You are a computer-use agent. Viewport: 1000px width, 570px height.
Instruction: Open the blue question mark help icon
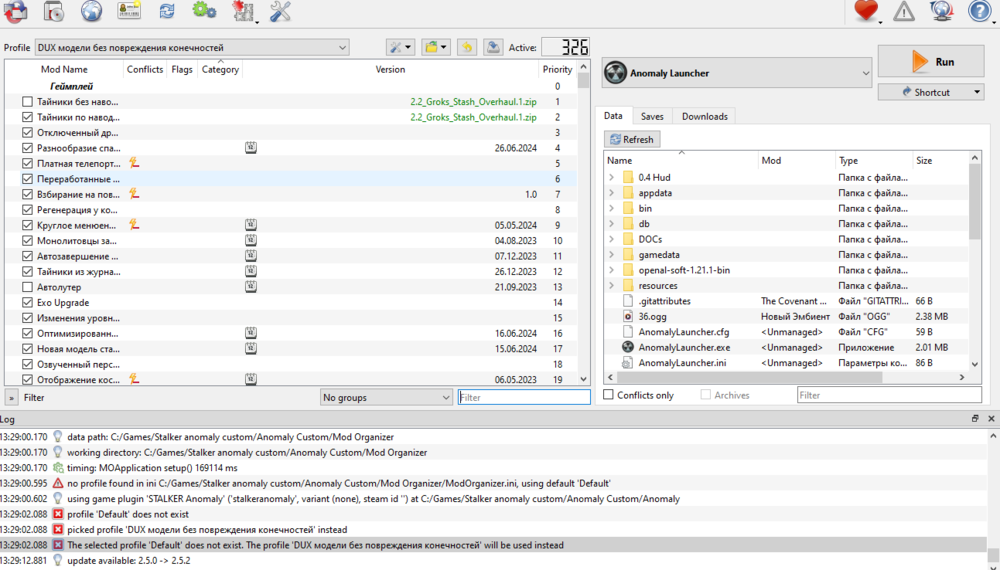980,12
